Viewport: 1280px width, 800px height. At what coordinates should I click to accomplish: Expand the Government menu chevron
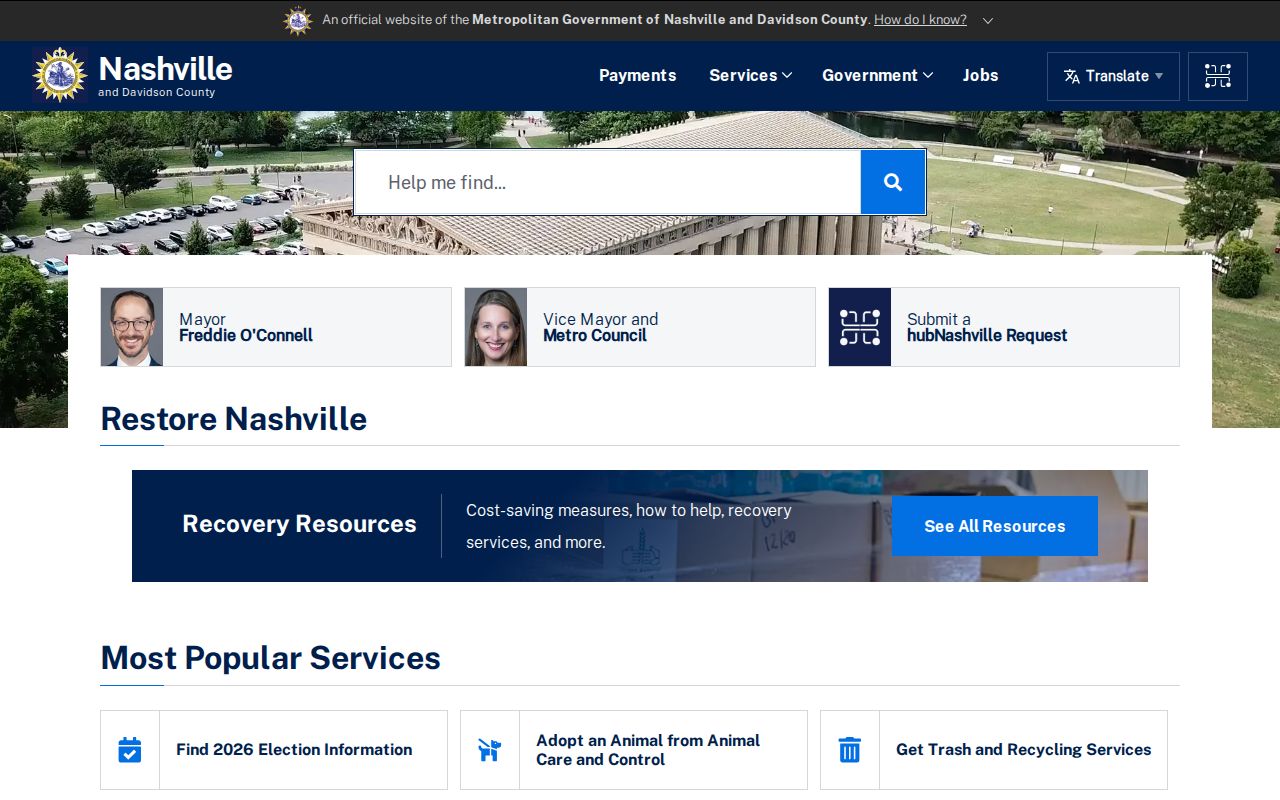(x=928, y=75)
